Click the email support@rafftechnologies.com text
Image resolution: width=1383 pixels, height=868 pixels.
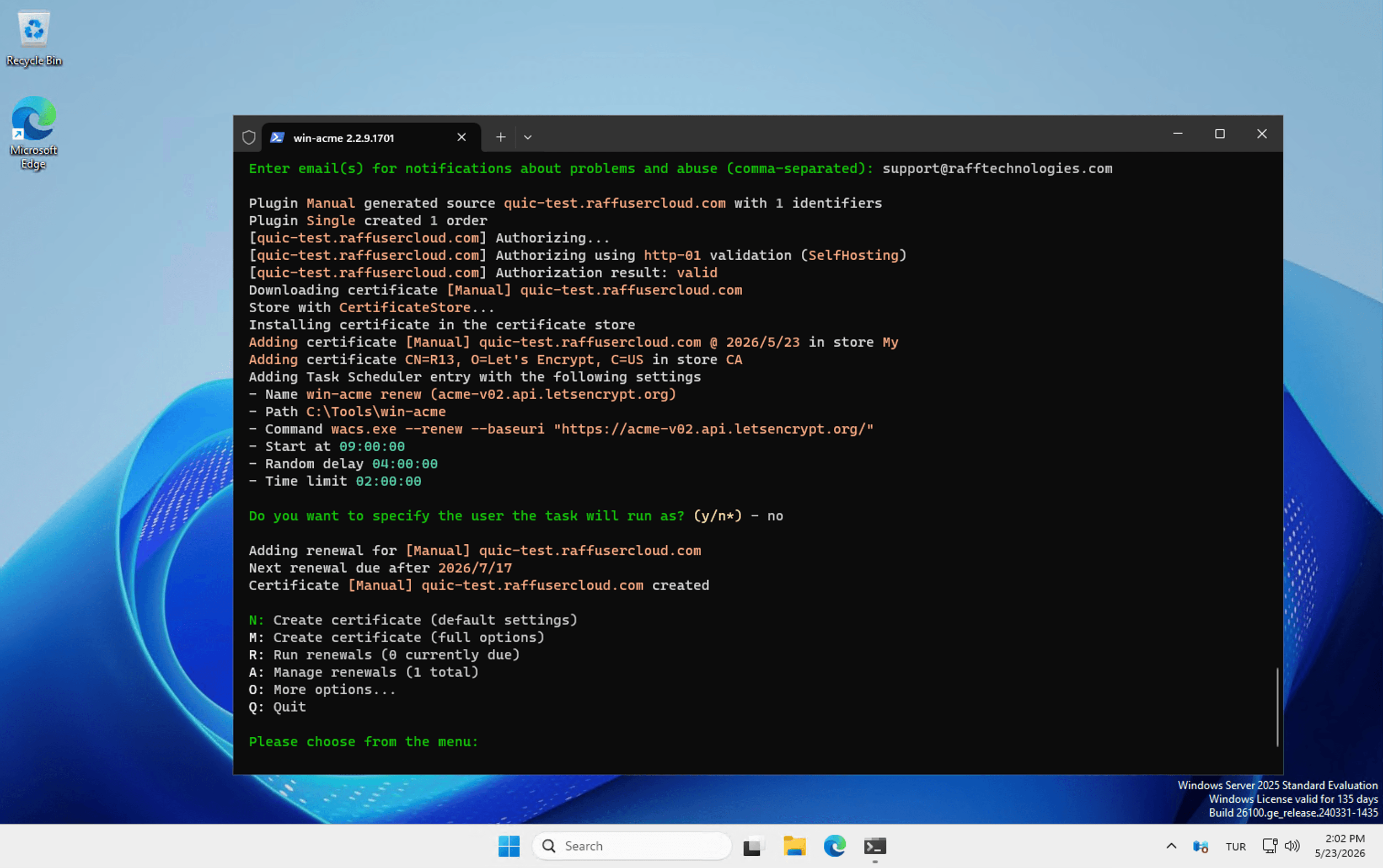(997, 168)
